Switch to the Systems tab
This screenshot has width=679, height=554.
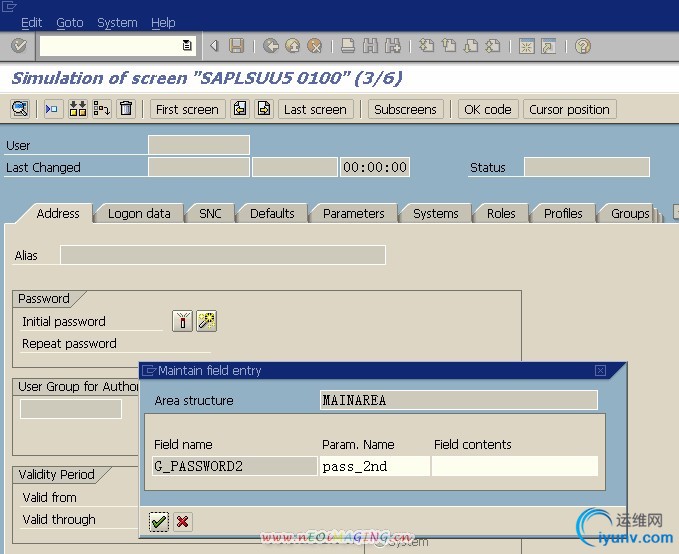click(x=436, y=214)
